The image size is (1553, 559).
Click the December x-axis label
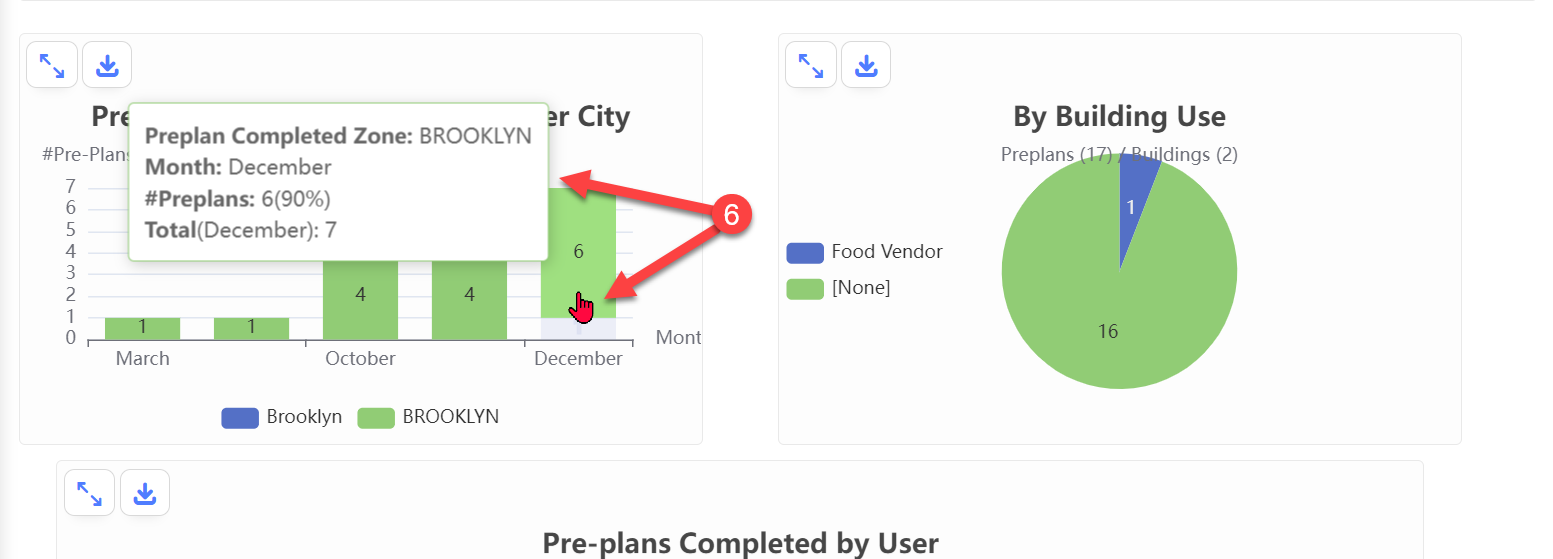(x=578, y=359)
